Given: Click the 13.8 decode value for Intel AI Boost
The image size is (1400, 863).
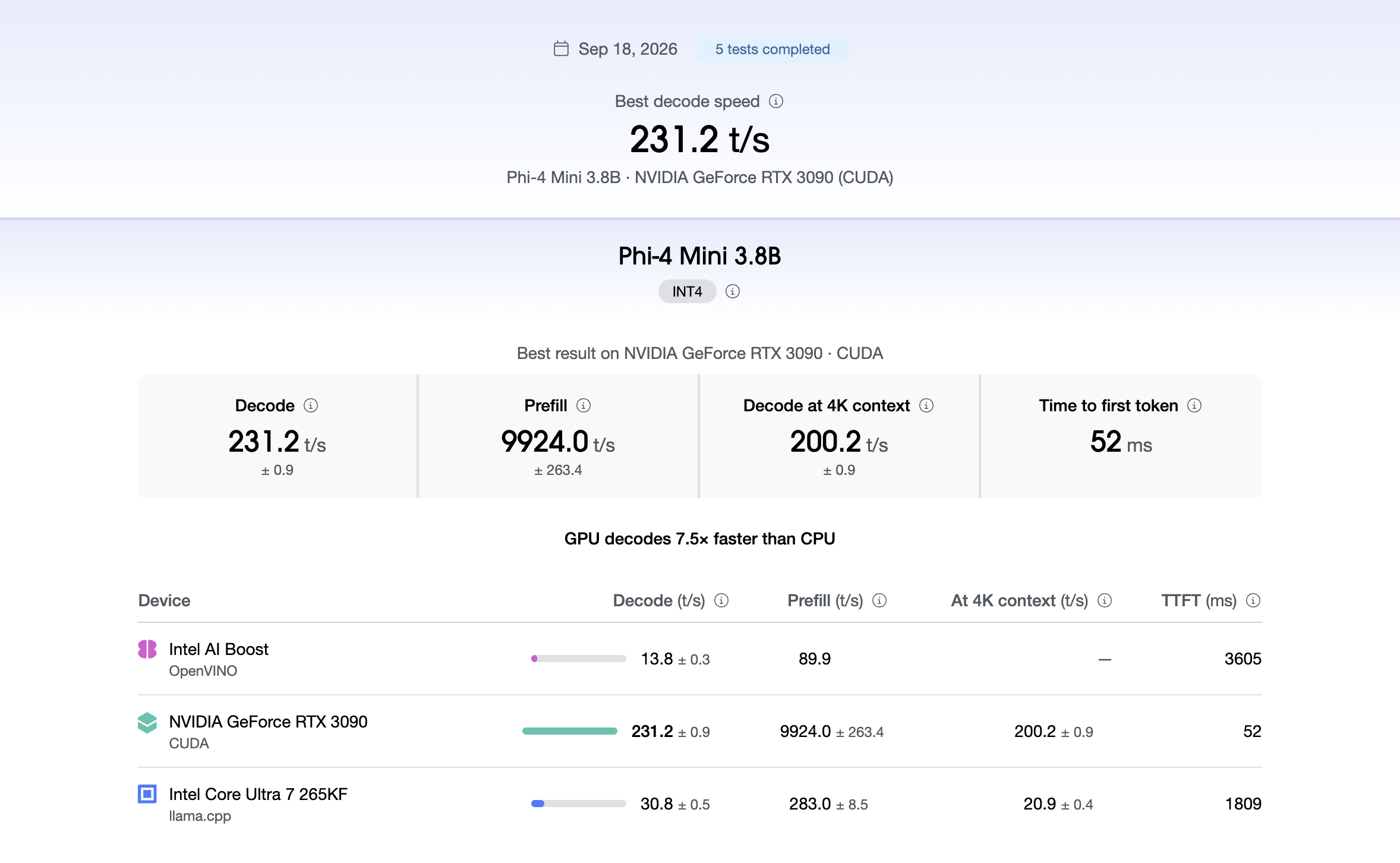Looking at the screenshot, I should [657, 659].
